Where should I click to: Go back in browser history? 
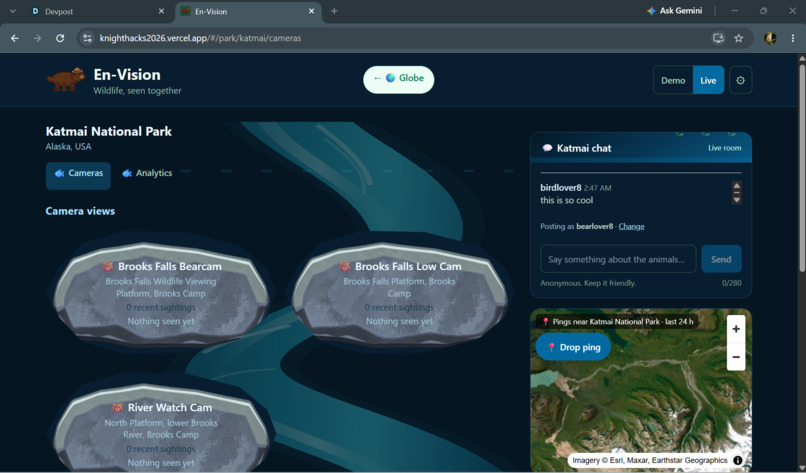click(x=14, y=38)
